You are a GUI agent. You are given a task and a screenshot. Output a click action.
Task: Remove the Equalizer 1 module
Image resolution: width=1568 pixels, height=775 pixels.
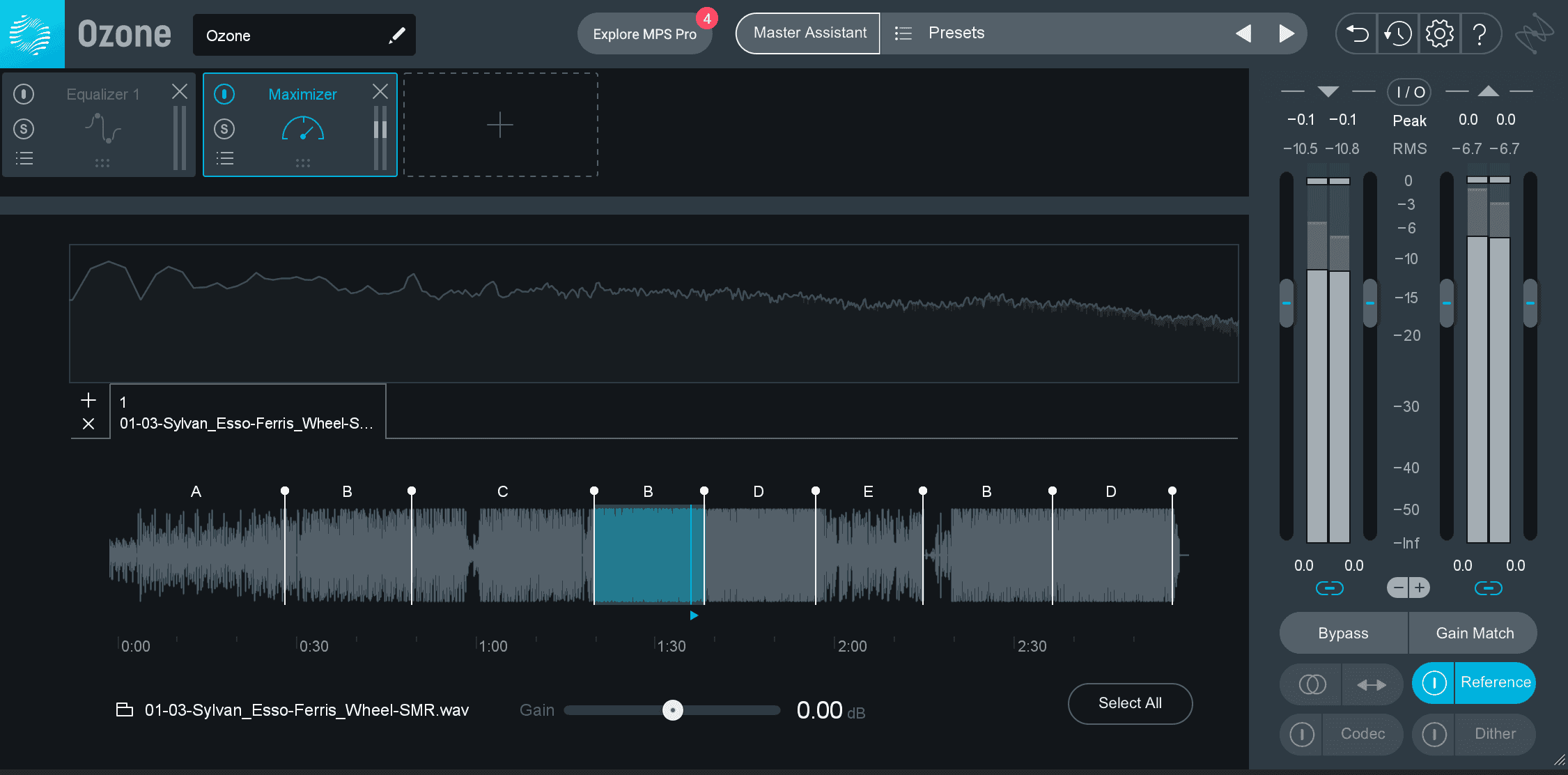180,91
